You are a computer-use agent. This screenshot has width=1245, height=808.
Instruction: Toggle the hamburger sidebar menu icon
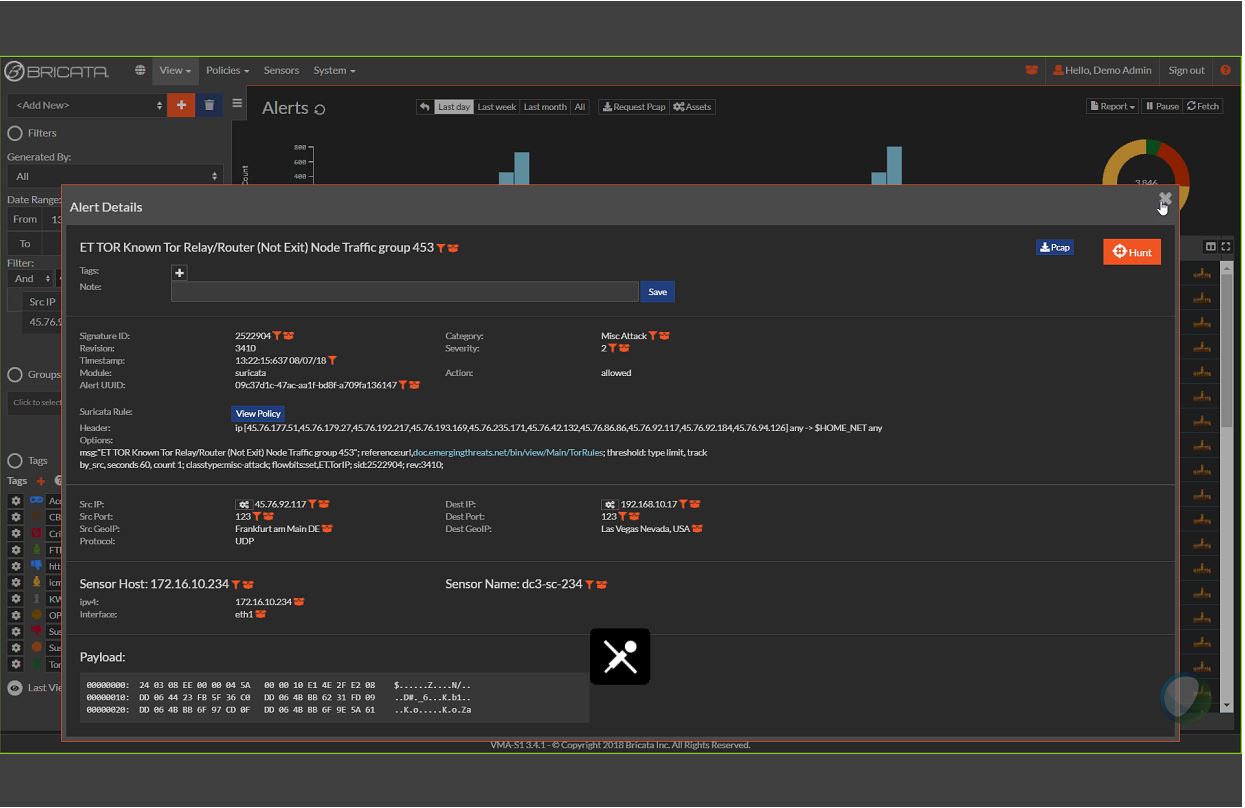pos(237,103)
